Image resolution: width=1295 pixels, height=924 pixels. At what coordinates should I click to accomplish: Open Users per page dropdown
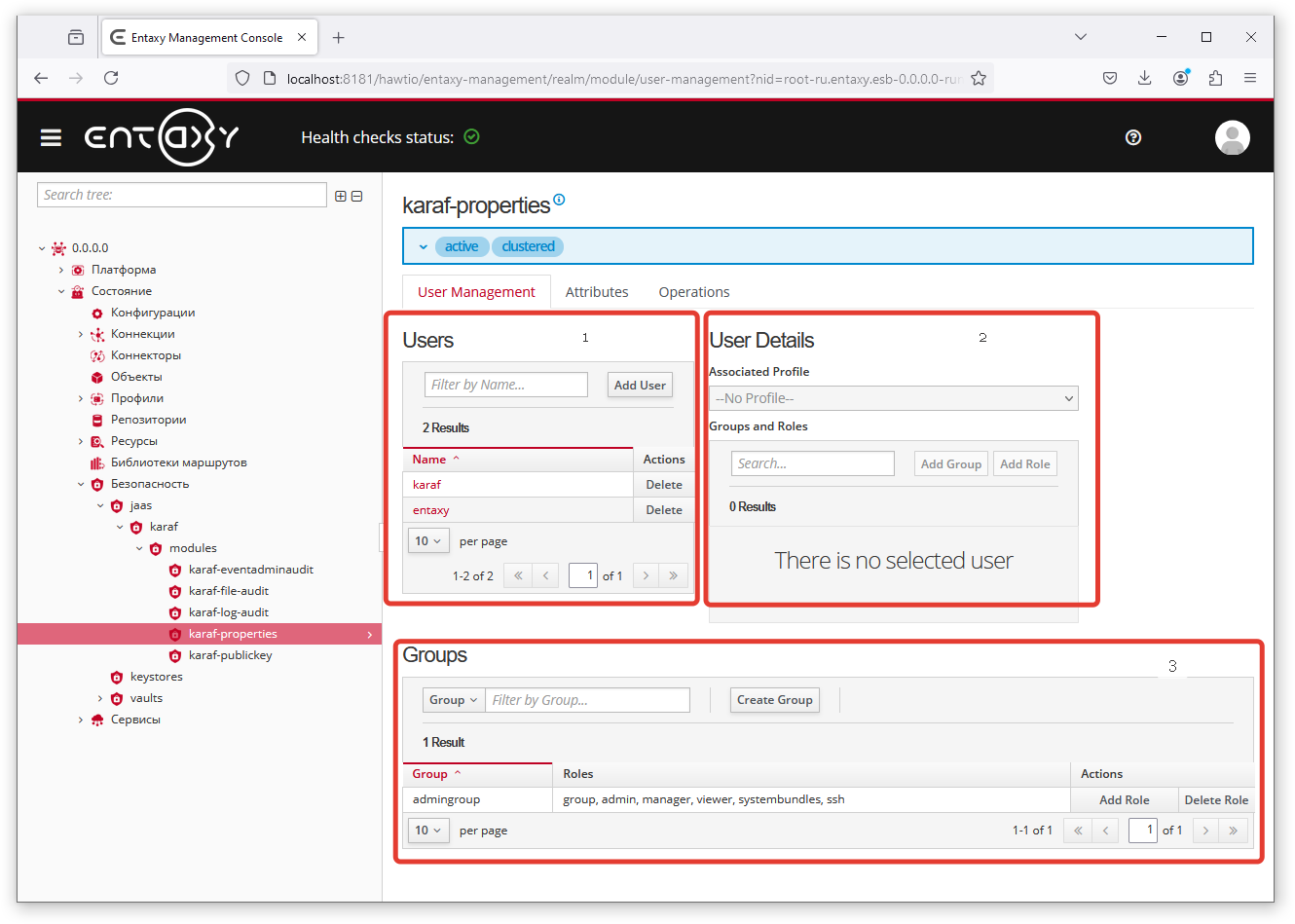pyautogui.click(x=428, y=541)
